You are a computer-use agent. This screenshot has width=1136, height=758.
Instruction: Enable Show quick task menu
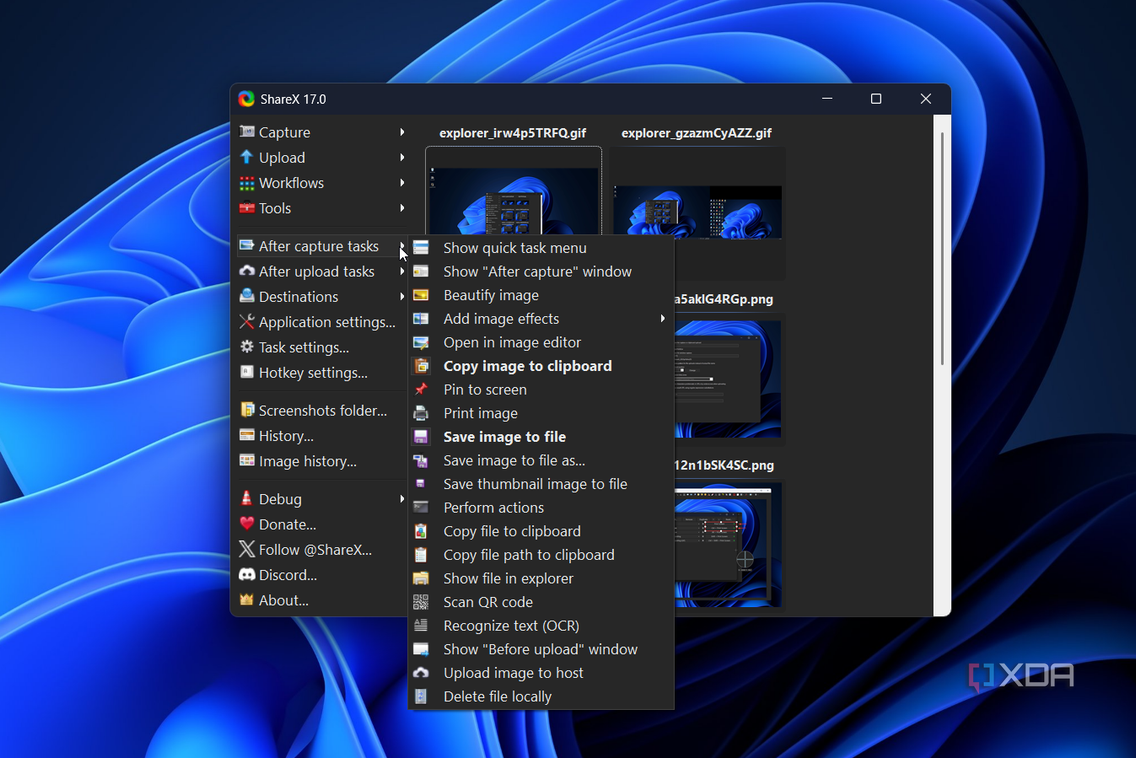point(541,248)
